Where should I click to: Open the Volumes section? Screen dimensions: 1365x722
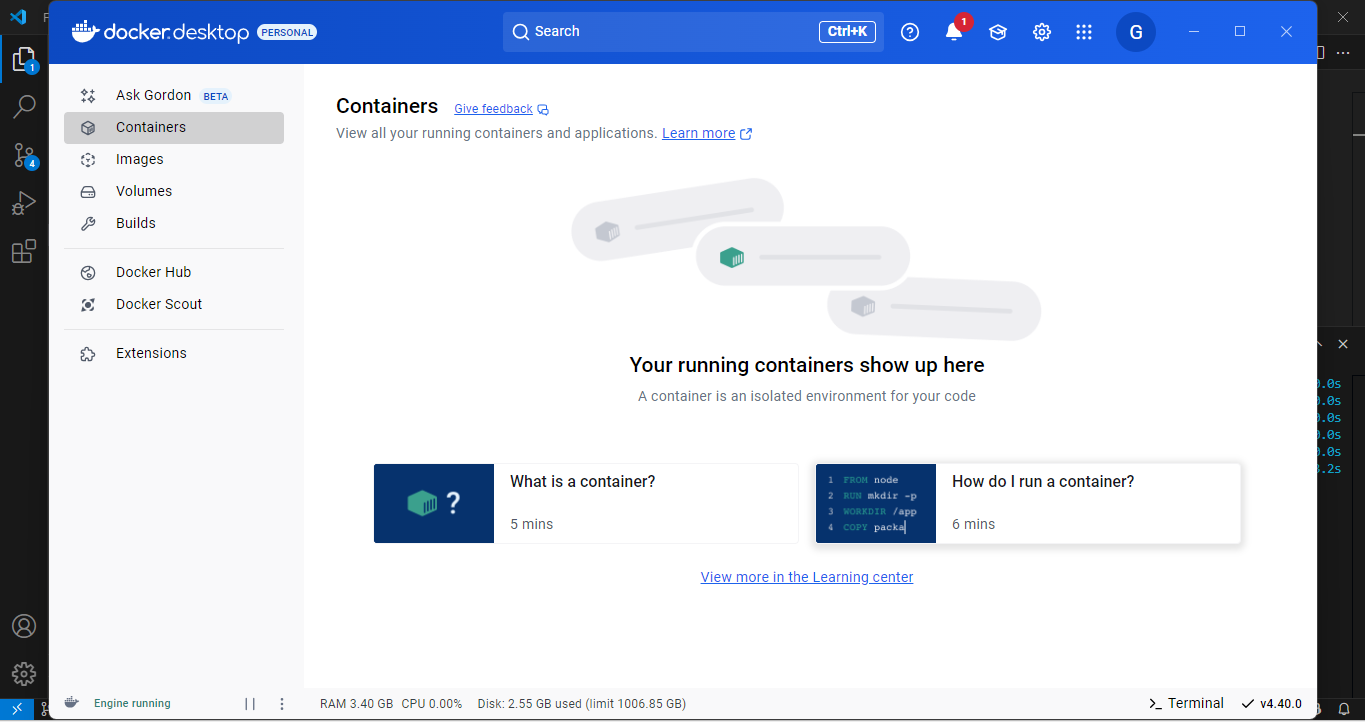(x=174, y=191)
